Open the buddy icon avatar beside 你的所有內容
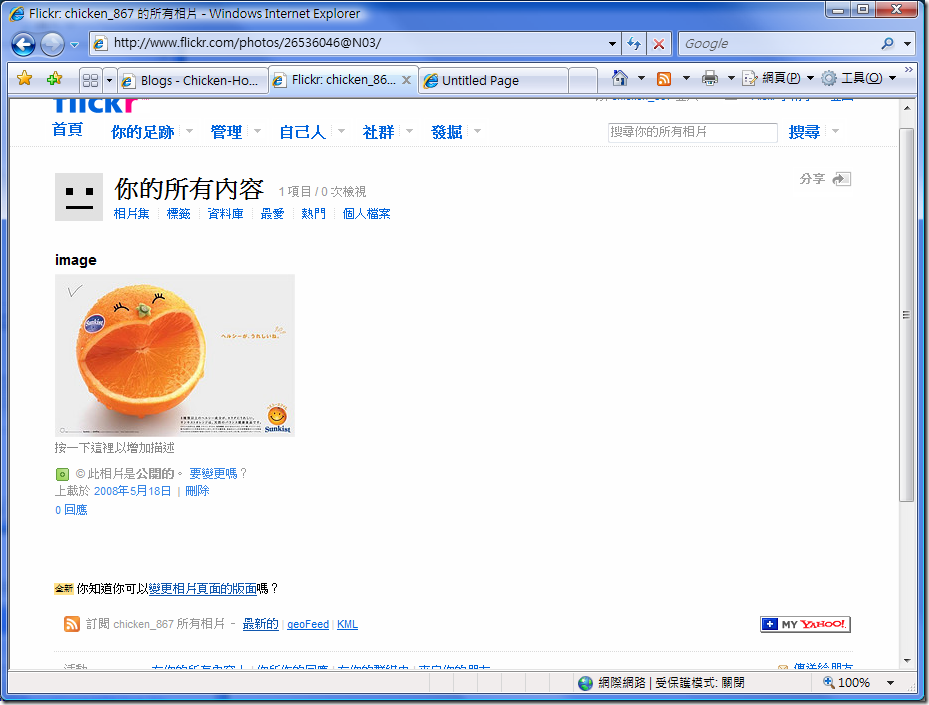This screenshot has width=929, height=705. pos(78,196)
